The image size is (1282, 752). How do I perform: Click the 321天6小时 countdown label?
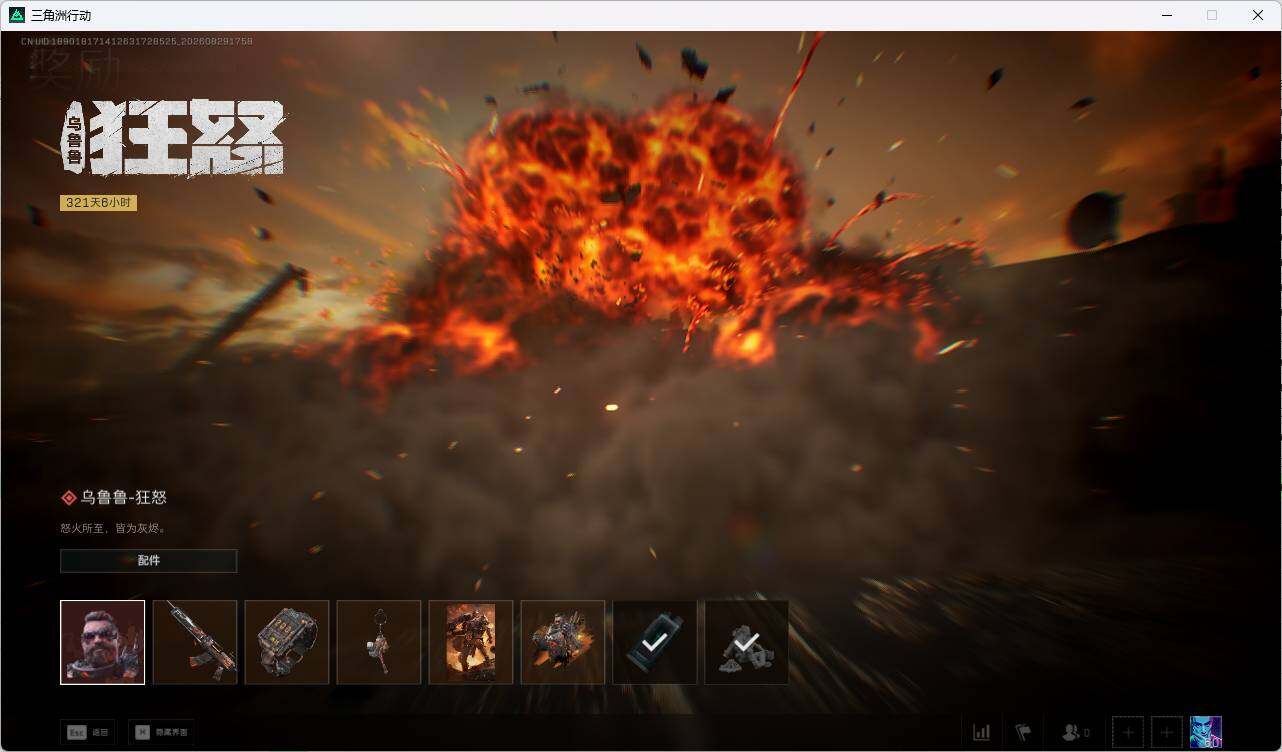pos(98,203)
